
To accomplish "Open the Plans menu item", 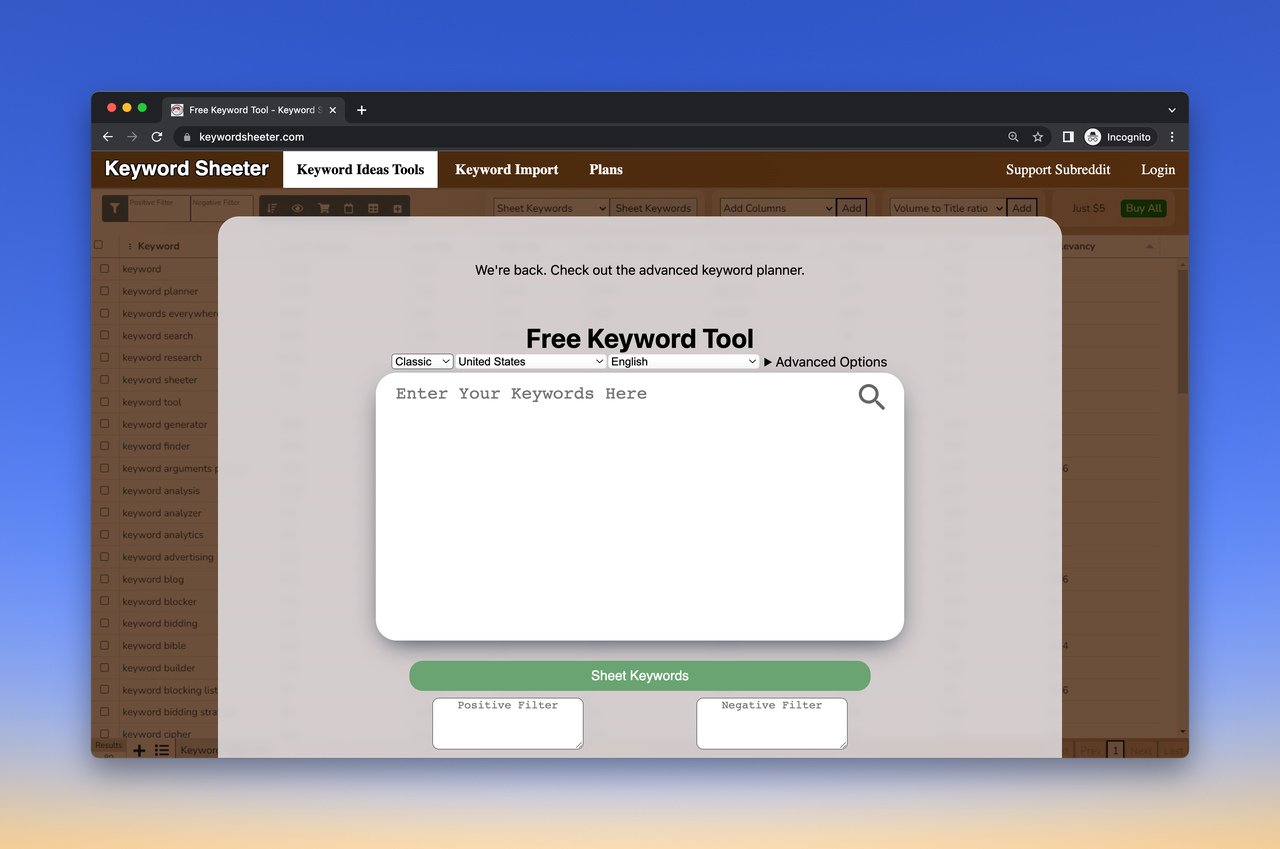I will [606, 170].
